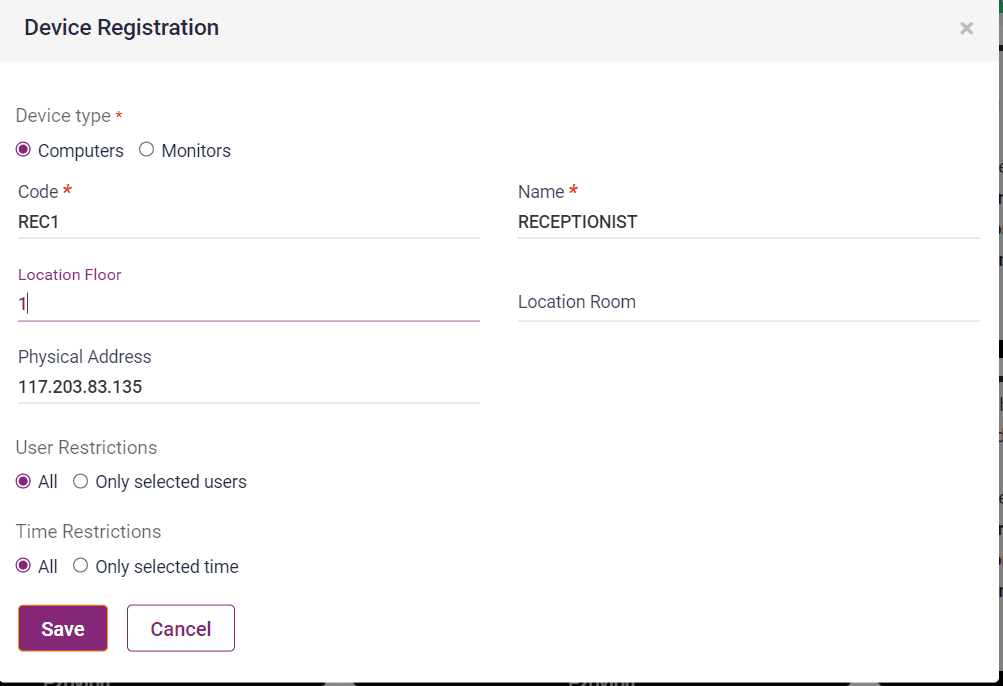This screenshot has height=686, width=1003.
Task: Click the Location Room field
Action: [748, 302]
